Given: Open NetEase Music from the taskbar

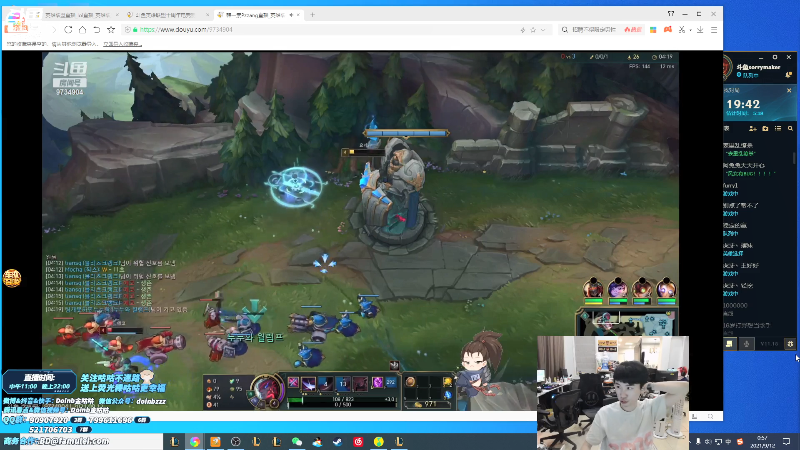Looking at the screenshot, I should click(x=358, y=441).
